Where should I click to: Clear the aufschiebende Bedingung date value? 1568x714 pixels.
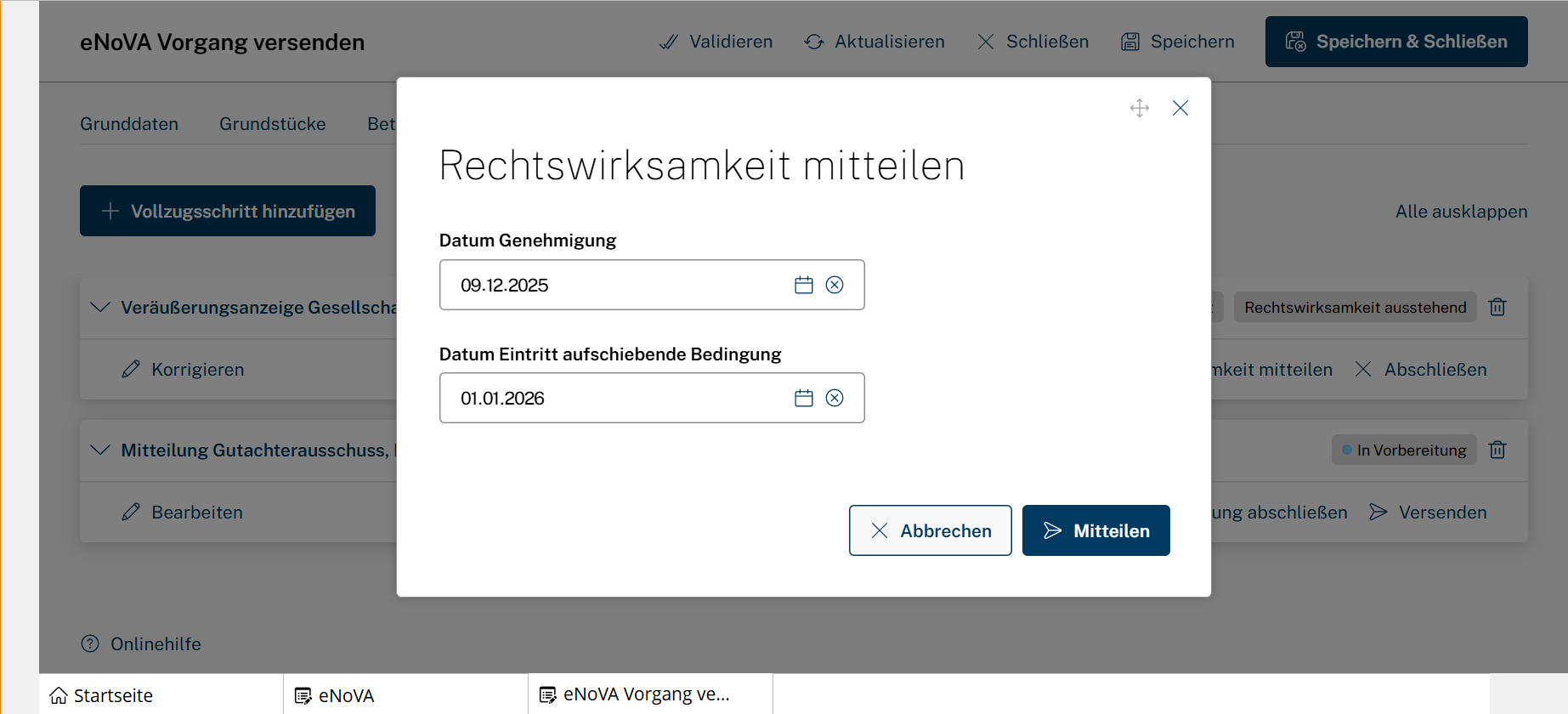[835, 399]
